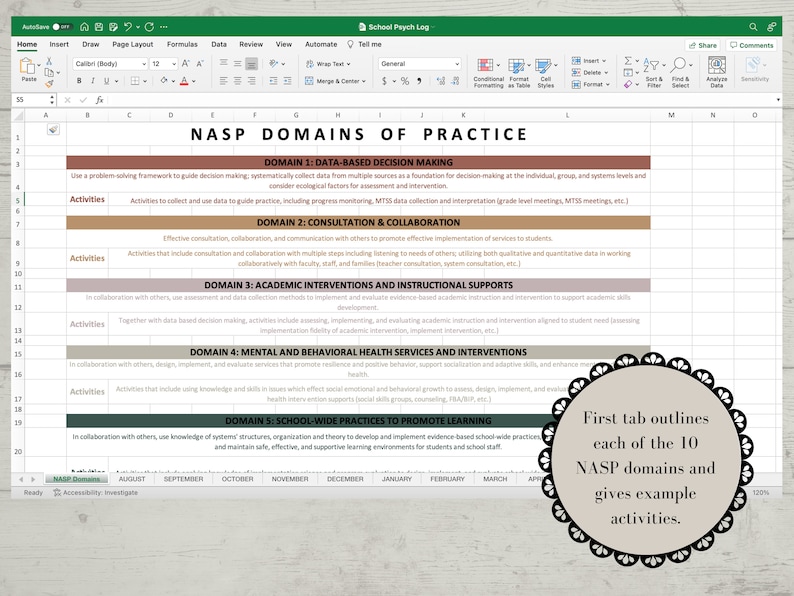794x596 pixels.
Task: Open the Page Layout ribbon tab
Action: pos(133,45)
